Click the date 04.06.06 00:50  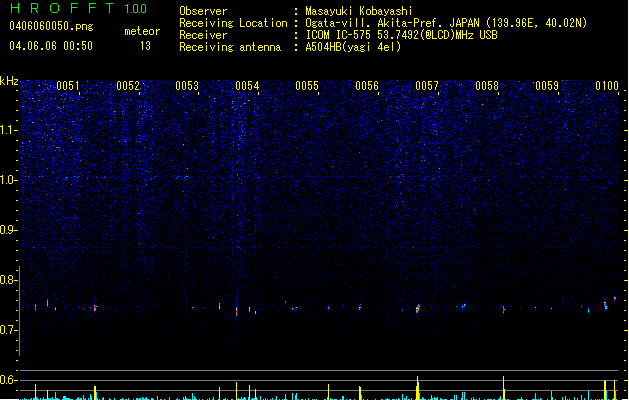click(x=51, y=46)
